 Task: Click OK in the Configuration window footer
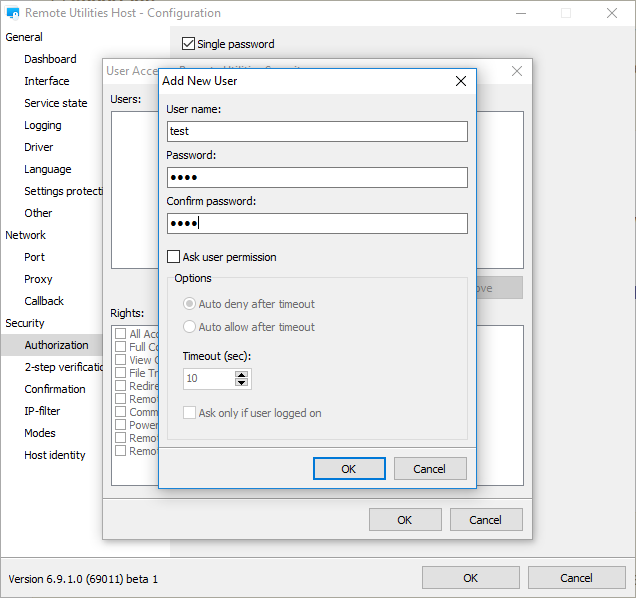(x=471, y=578)
